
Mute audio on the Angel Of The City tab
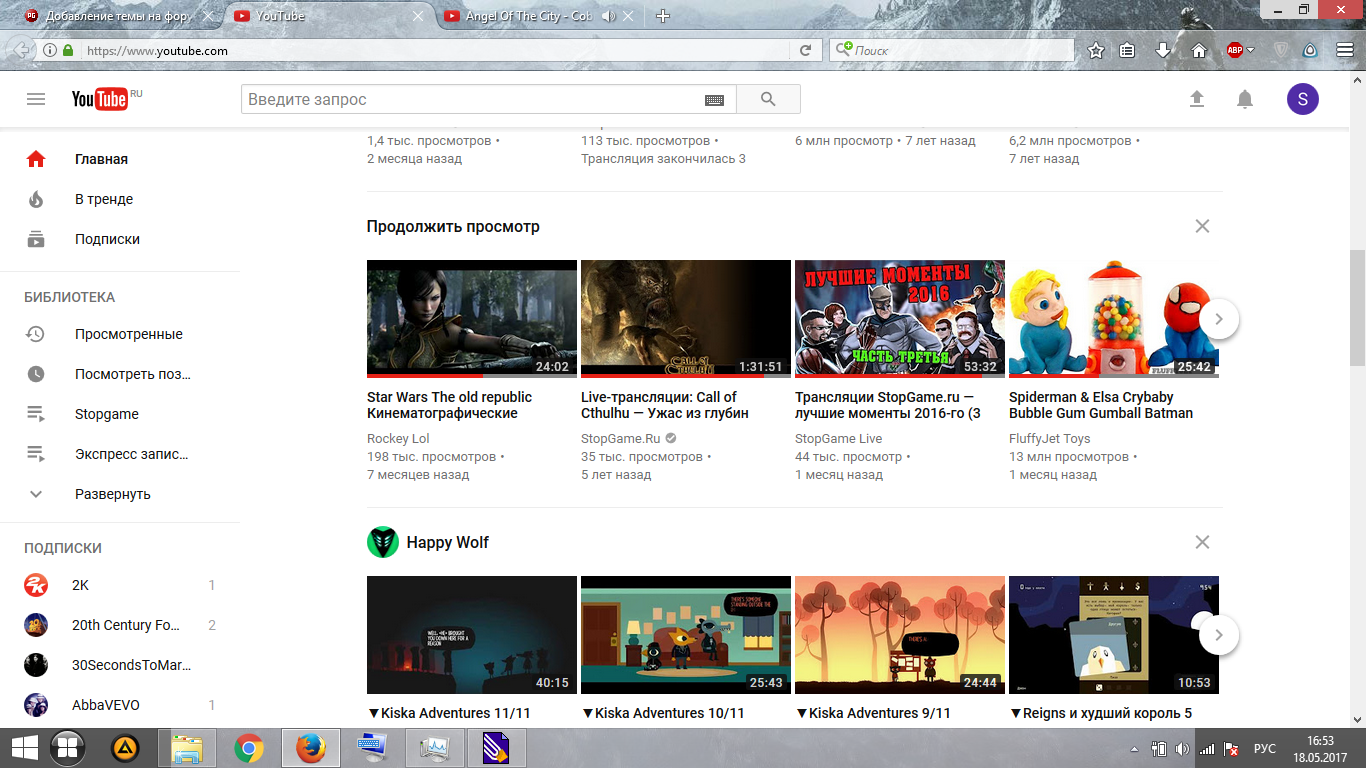click(607, 16)
